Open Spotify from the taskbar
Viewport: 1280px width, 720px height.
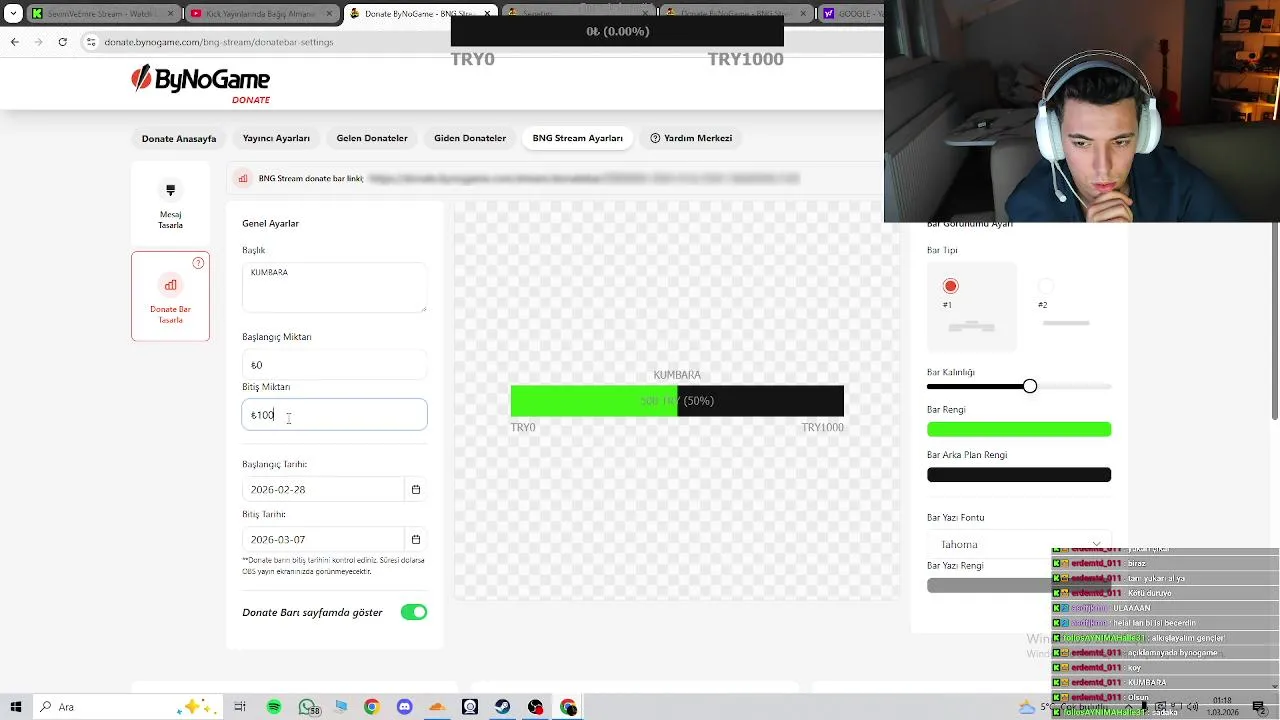point(274,707)
